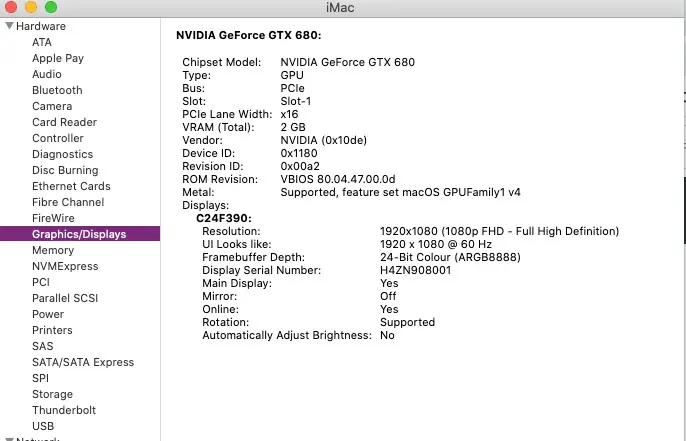
Task: Open Bluetooth hardware info
Action: coord(57,90)
